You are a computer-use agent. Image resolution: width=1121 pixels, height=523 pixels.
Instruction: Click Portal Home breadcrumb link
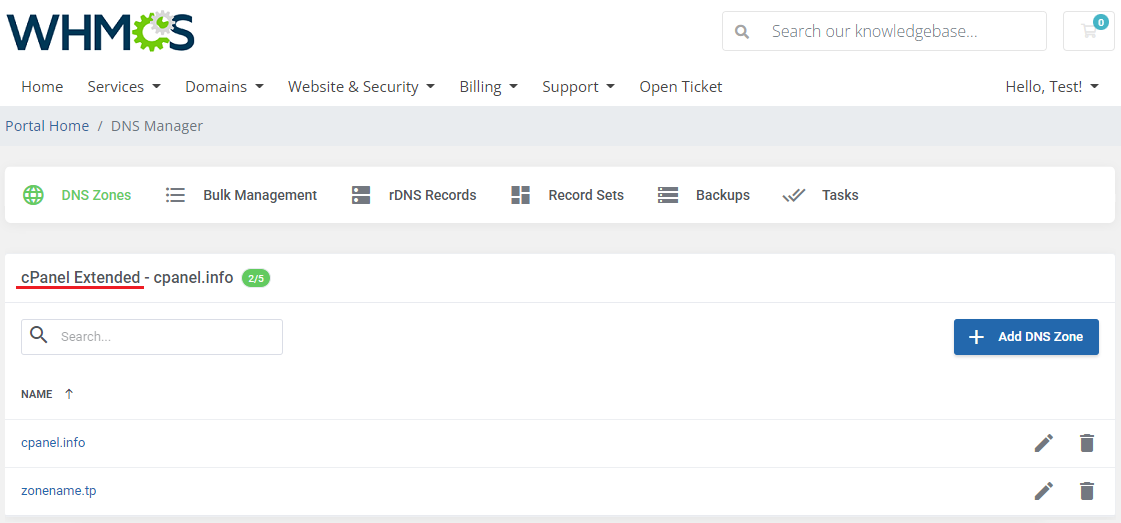[47, 126]
